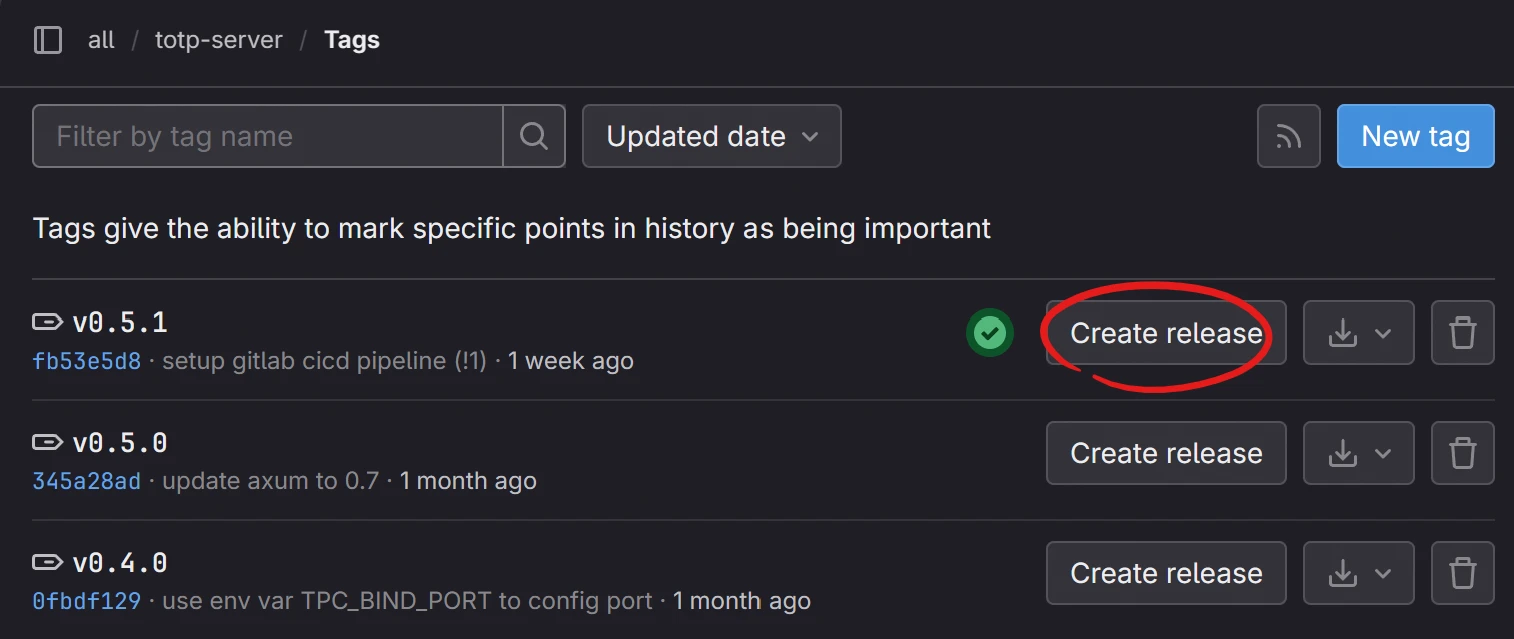Open the tags RSS feed icon
The width and height of the screenshot is (1514, 639).
(x=1288, y=136)
